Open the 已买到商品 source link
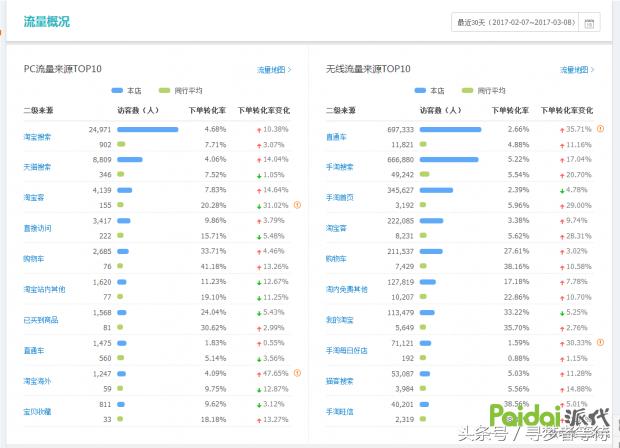The image size is (620, 448). point(41,320)
